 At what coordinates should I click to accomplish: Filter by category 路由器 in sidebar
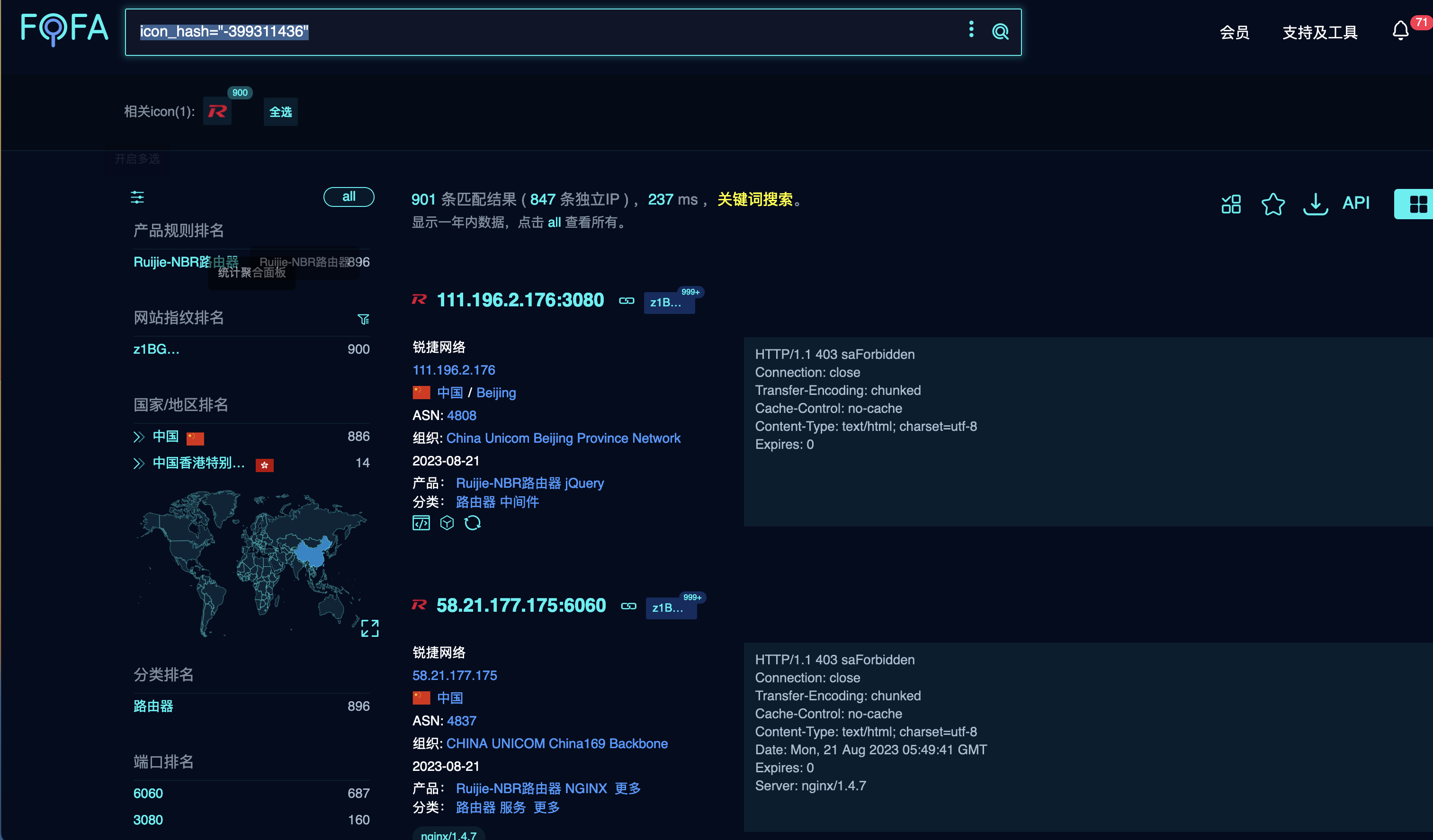tap(153, 706)
